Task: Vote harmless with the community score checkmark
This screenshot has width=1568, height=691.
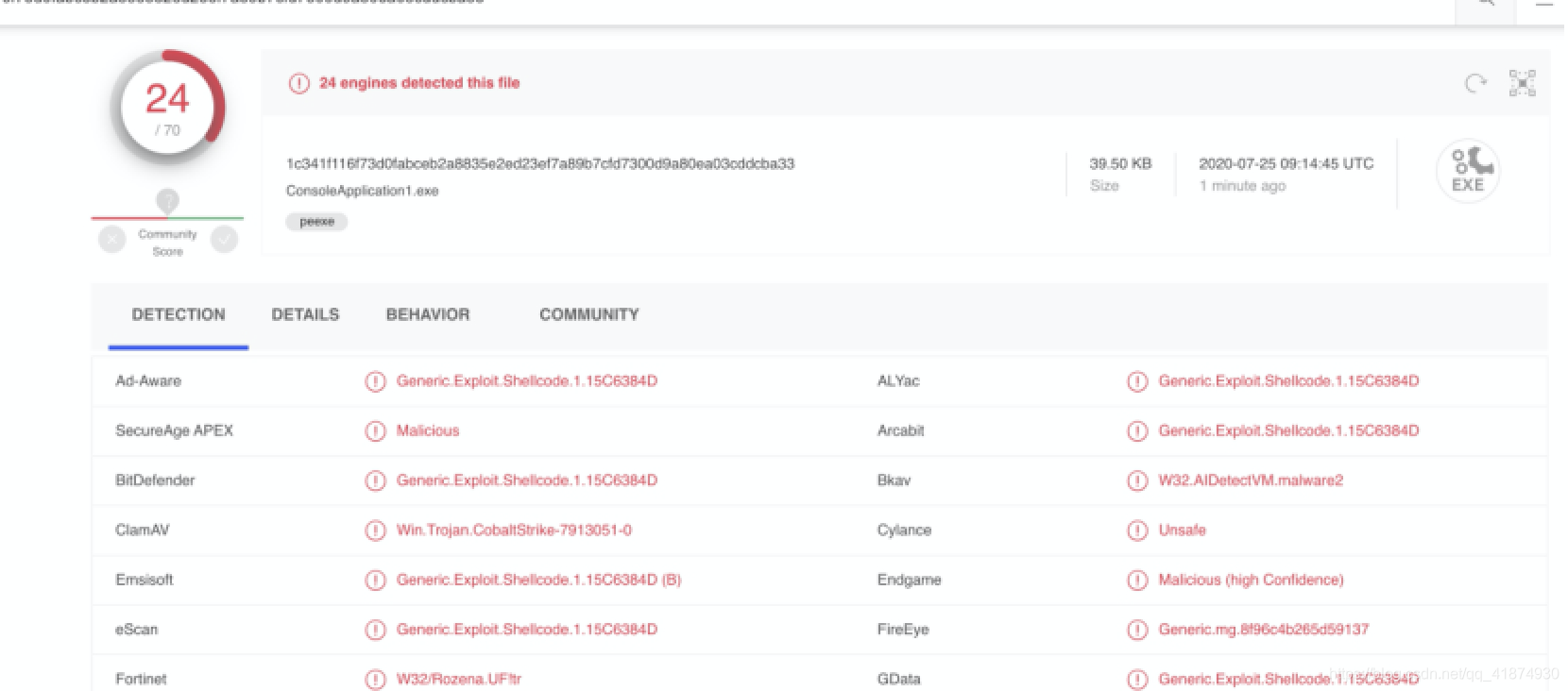Action: click(224, 240)
